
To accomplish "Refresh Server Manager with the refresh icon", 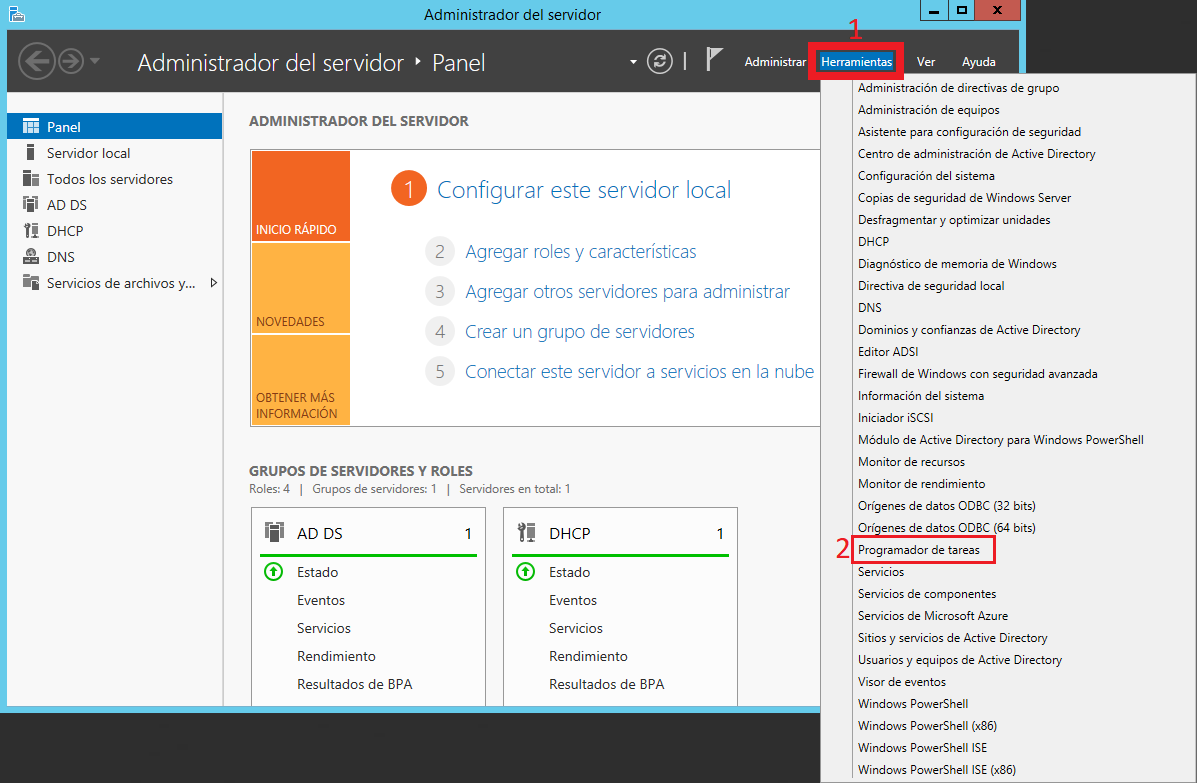I will tap(659, 61).
